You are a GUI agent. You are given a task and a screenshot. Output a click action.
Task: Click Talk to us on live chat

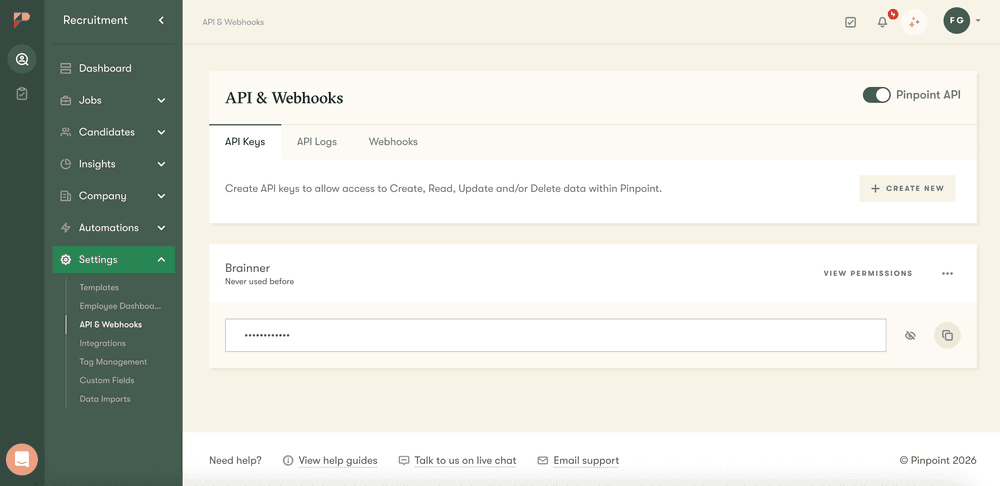pyautogui.click(x=466, y=460)
